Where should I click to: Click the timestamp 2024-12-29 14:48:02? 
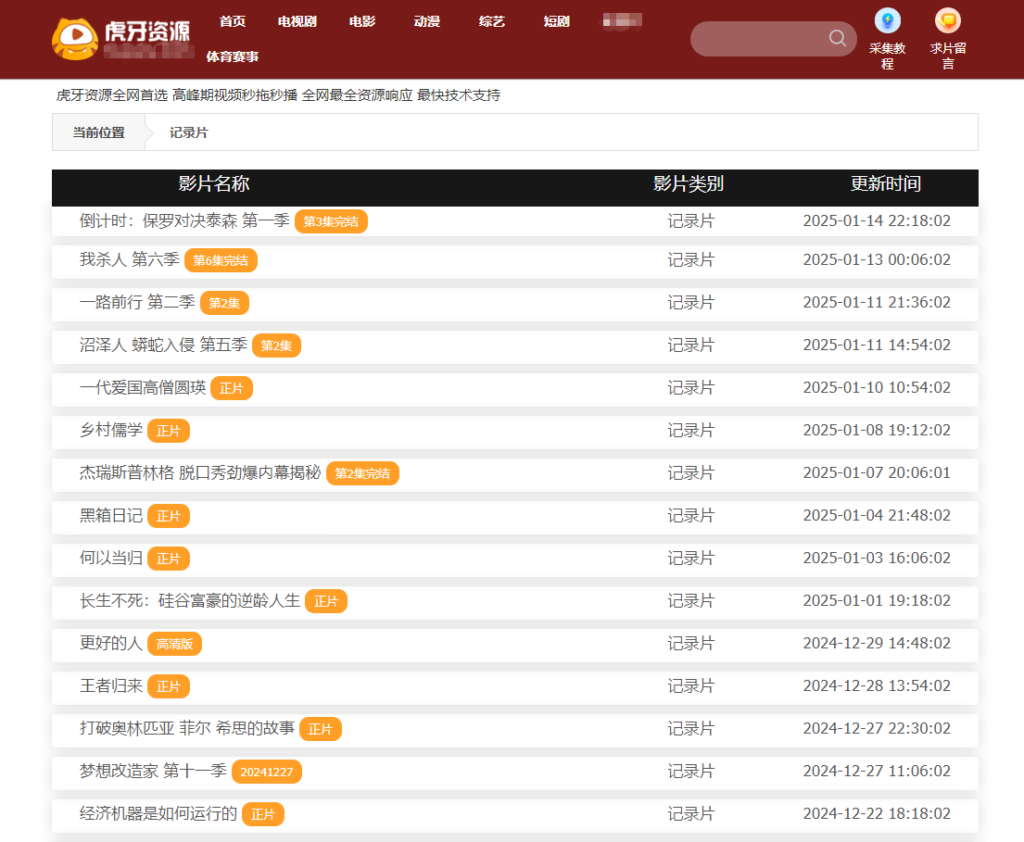click(x=877, y=643)
